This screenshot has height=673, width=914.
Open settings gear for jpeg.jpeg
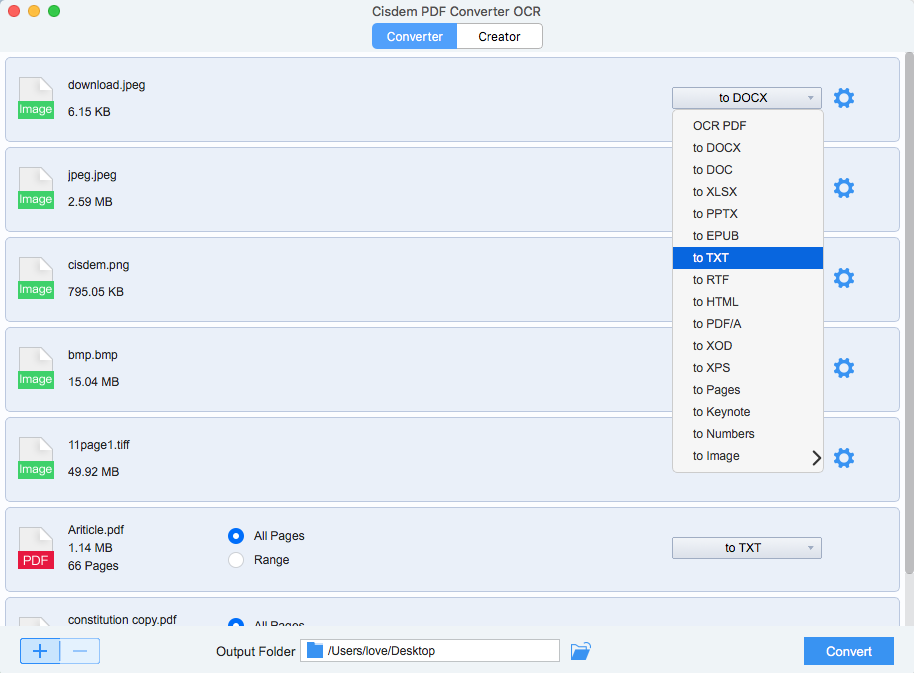843,188
